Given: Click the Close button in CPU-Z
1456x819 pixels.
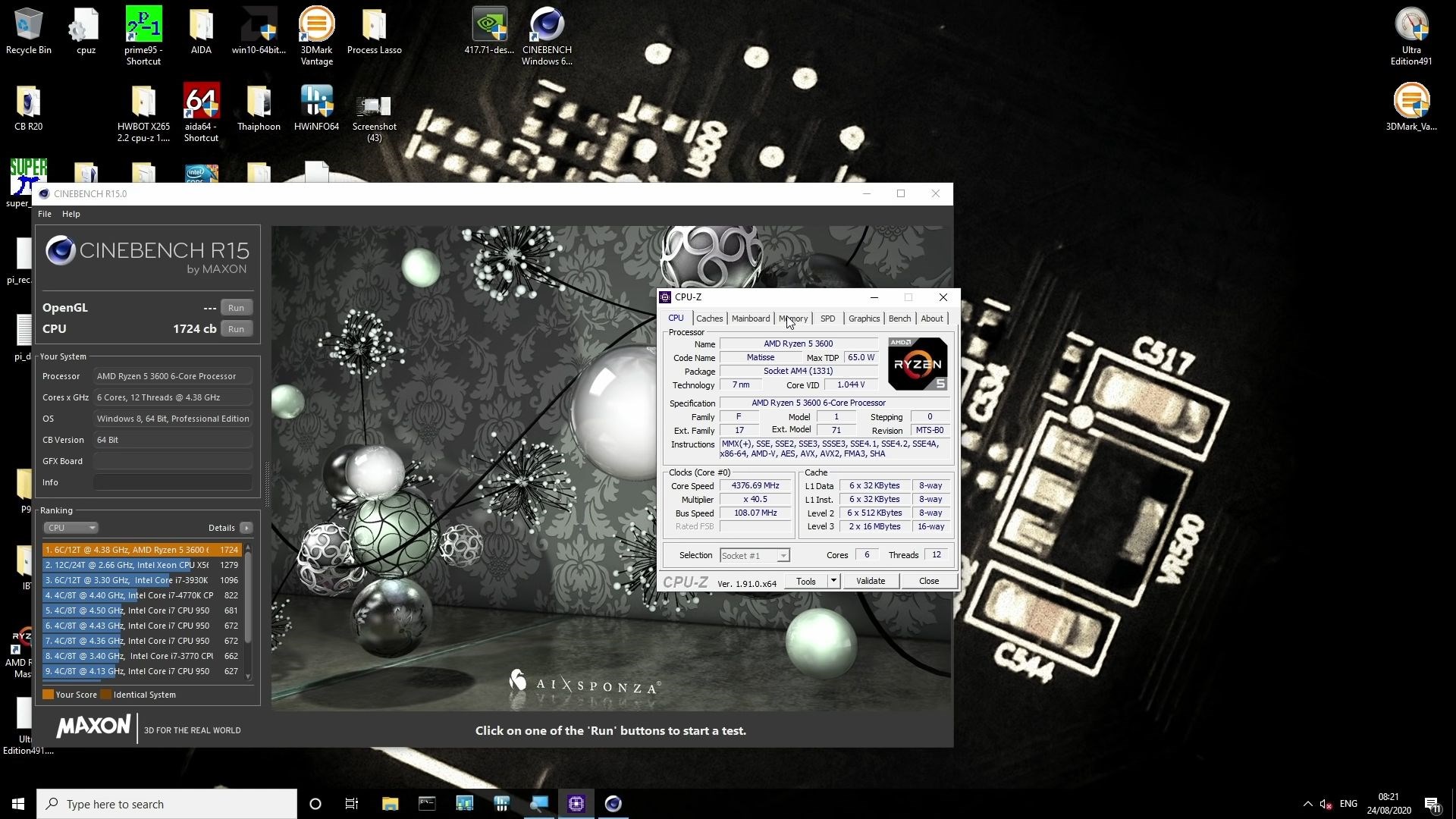Looking at the screenshot, I should (x=929, y=582).
